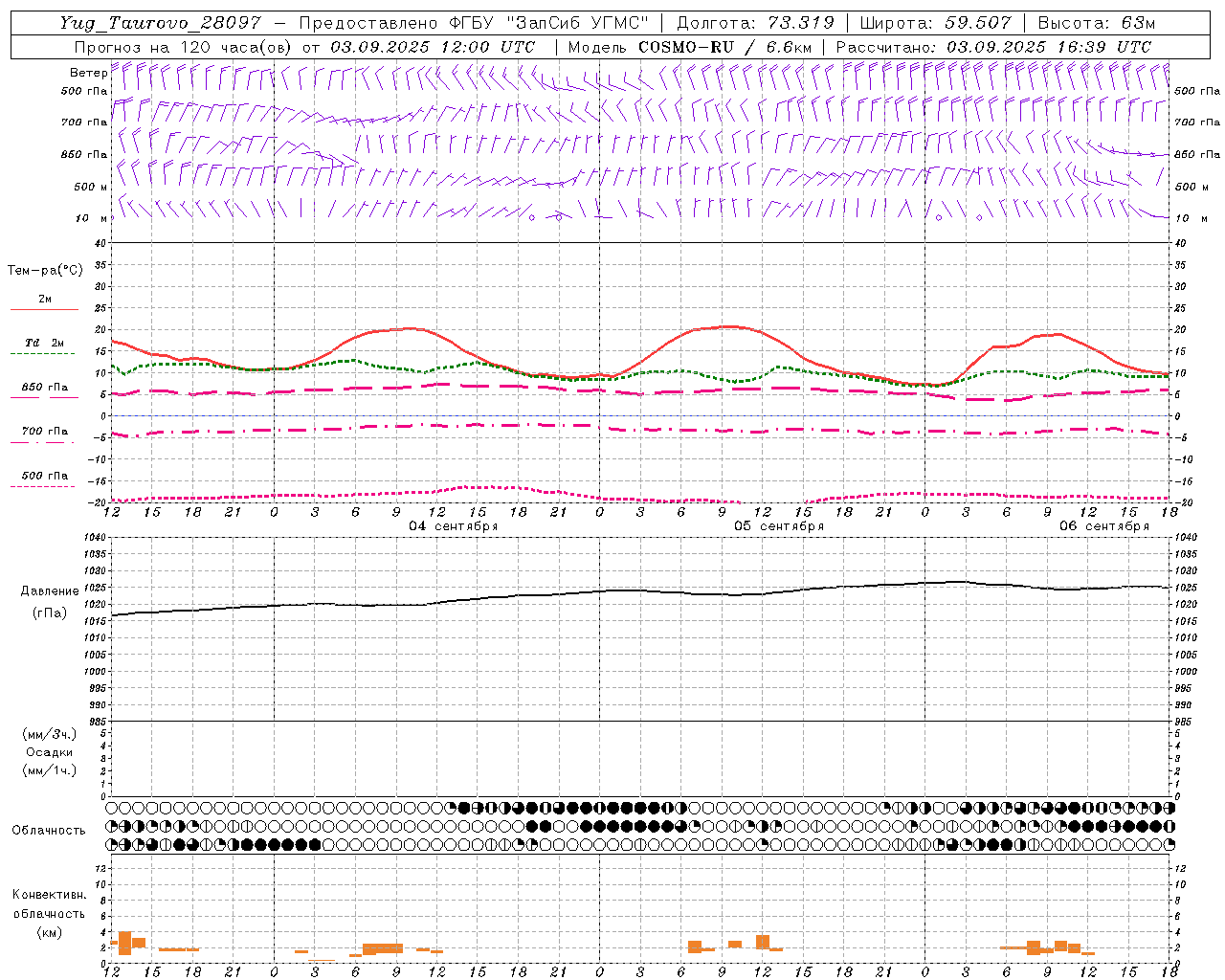
Task: Click the Прогноз на 120 часа(ов) text
Action: click(x=183, y=46)
